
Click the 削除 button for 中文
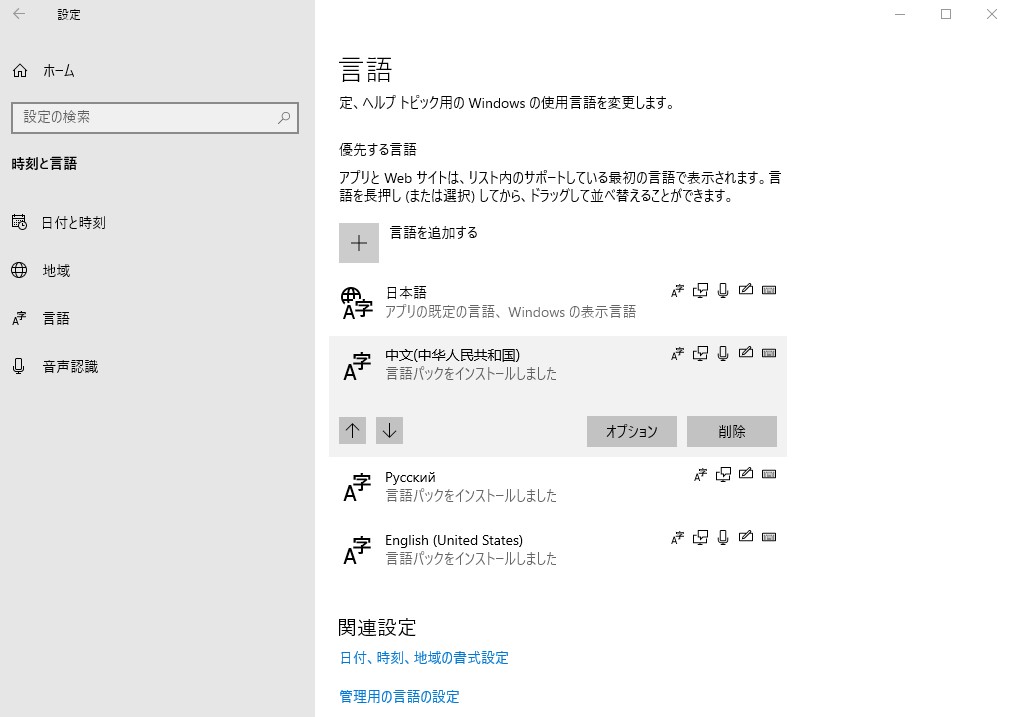coord(731,431)
